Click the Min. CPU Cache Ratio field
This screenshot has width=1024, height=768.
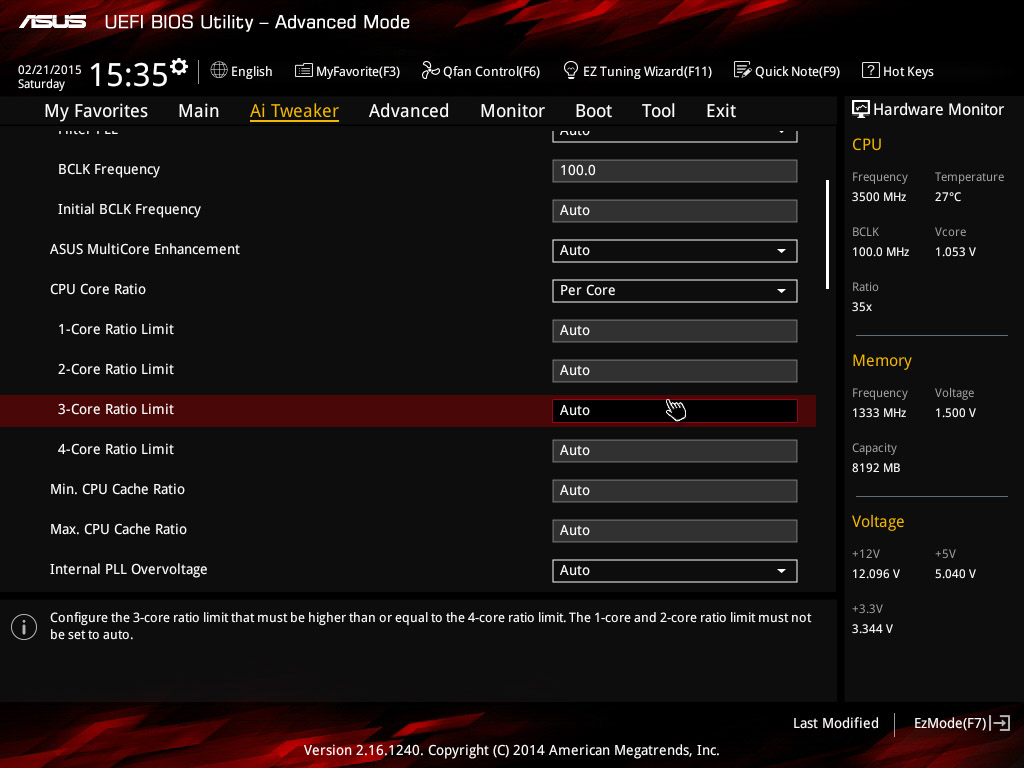tap(675, 491)
